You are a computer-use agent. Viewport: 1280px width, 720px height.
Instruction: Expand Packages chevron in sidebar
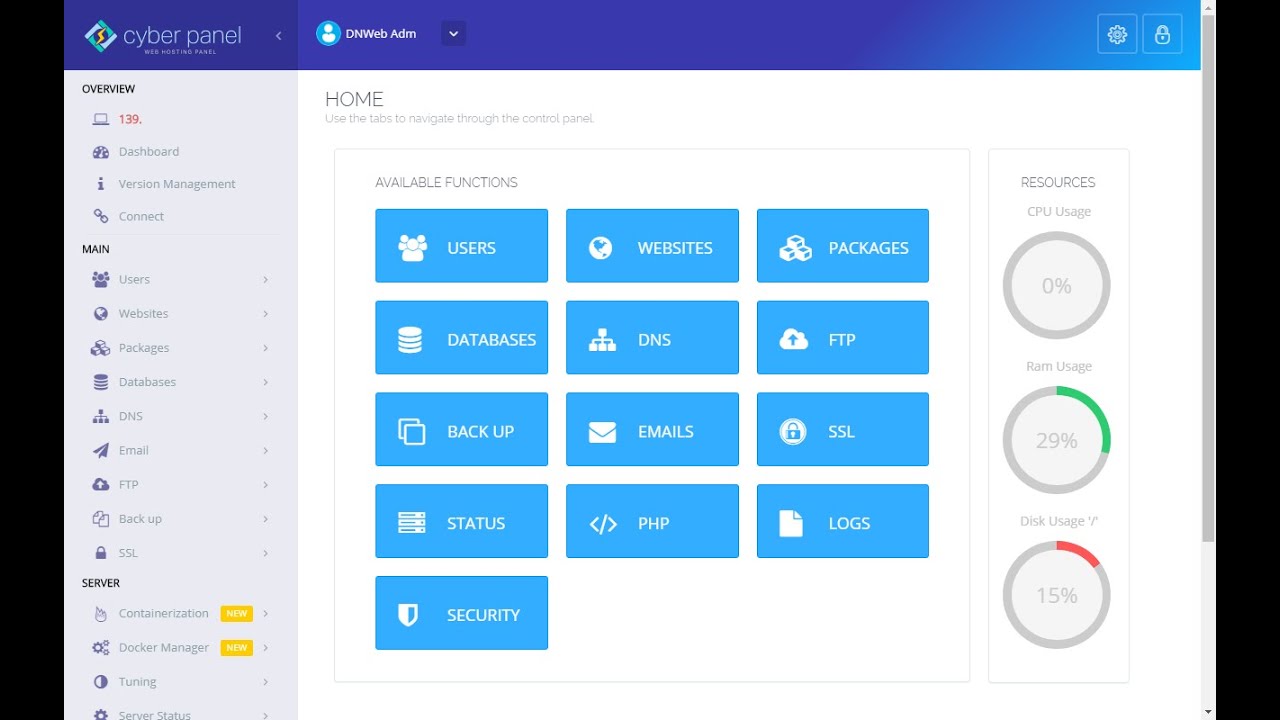[x=265, y=348]
